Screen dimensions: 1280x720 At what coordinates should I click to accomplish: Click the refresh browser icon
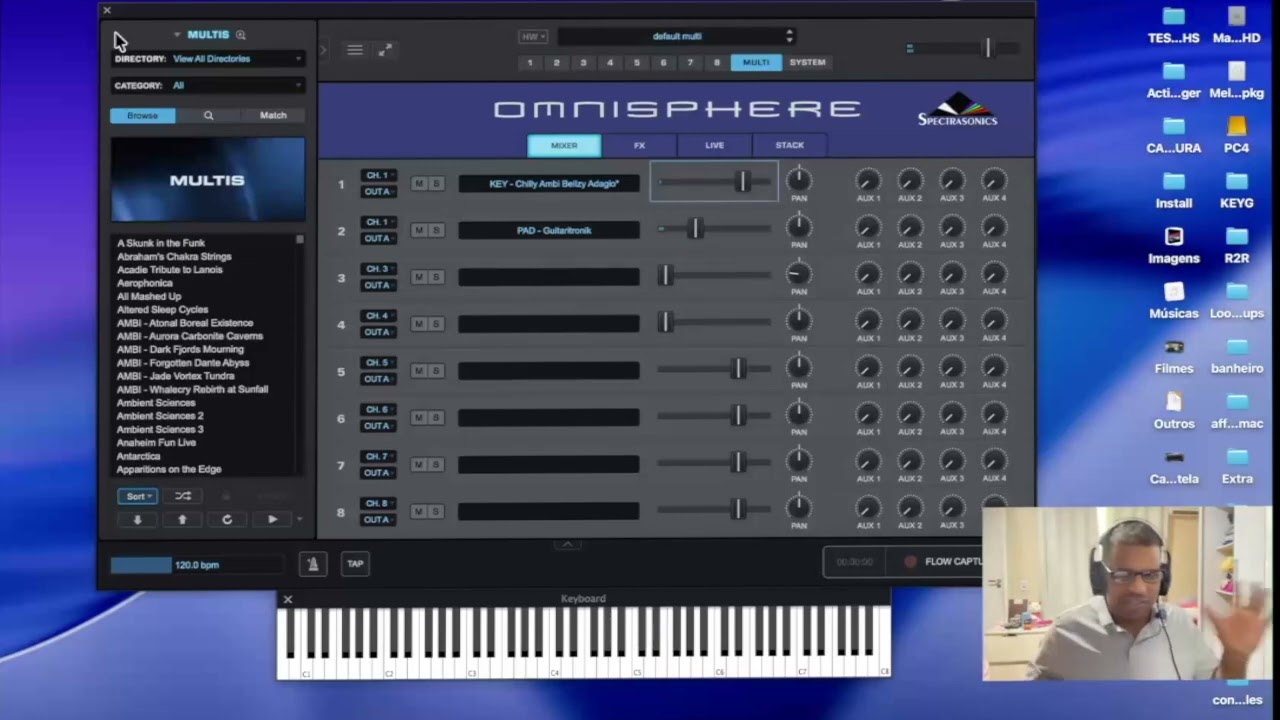(227, 519)
